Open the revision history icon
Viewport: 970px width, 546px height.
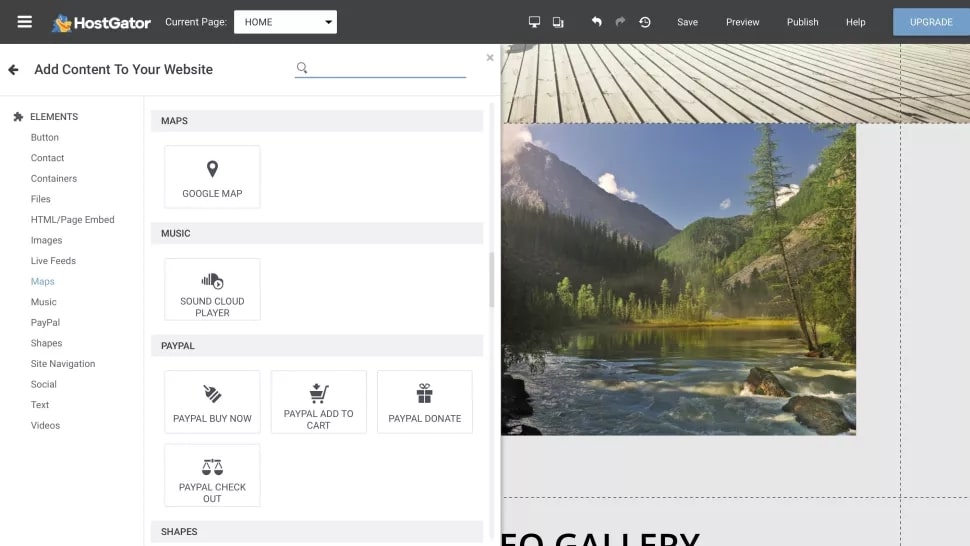[645, 22]
